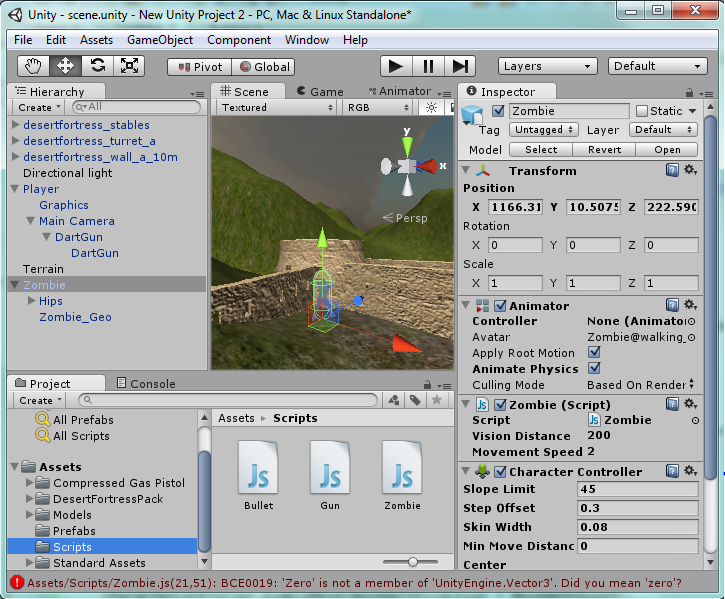Pick Animator Controller object selector circle
This screenshot has height=599, width=725.
pyautogui.click(x=691, y=321)
